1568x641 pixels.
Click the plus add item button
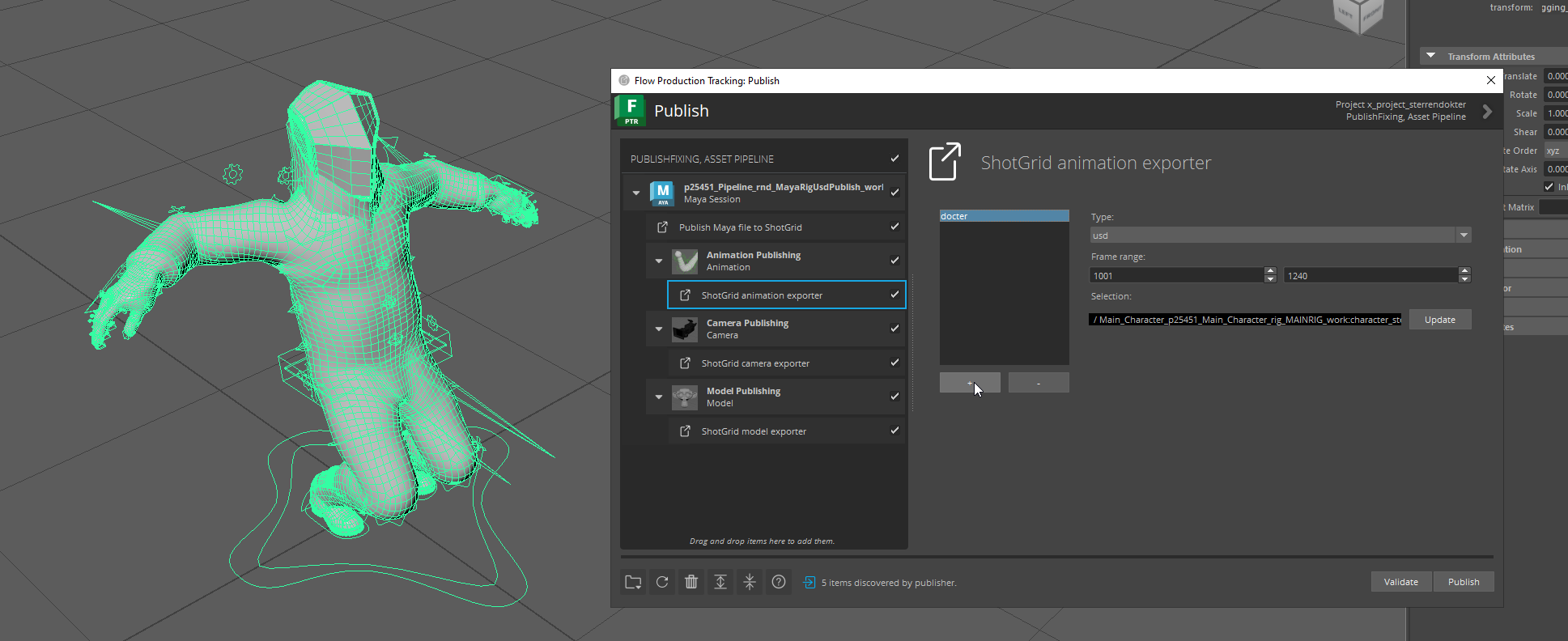970,383
